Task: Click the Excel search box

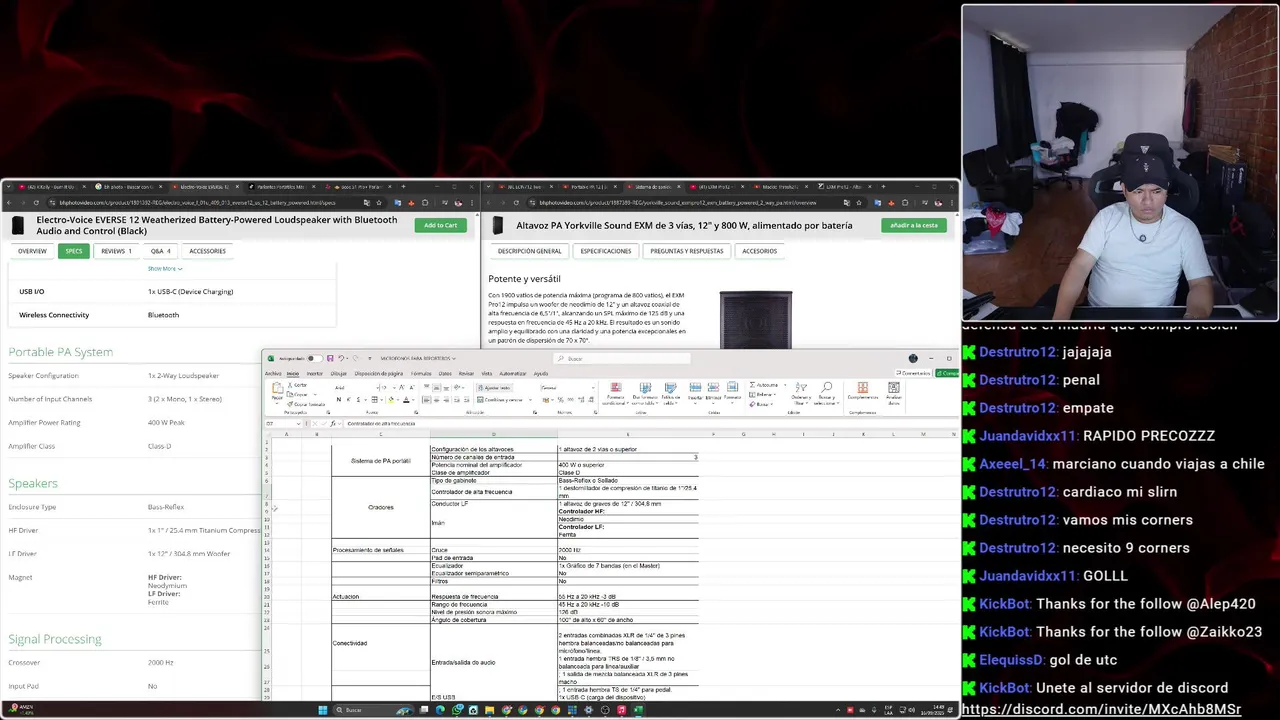Action: coord(620,358)
